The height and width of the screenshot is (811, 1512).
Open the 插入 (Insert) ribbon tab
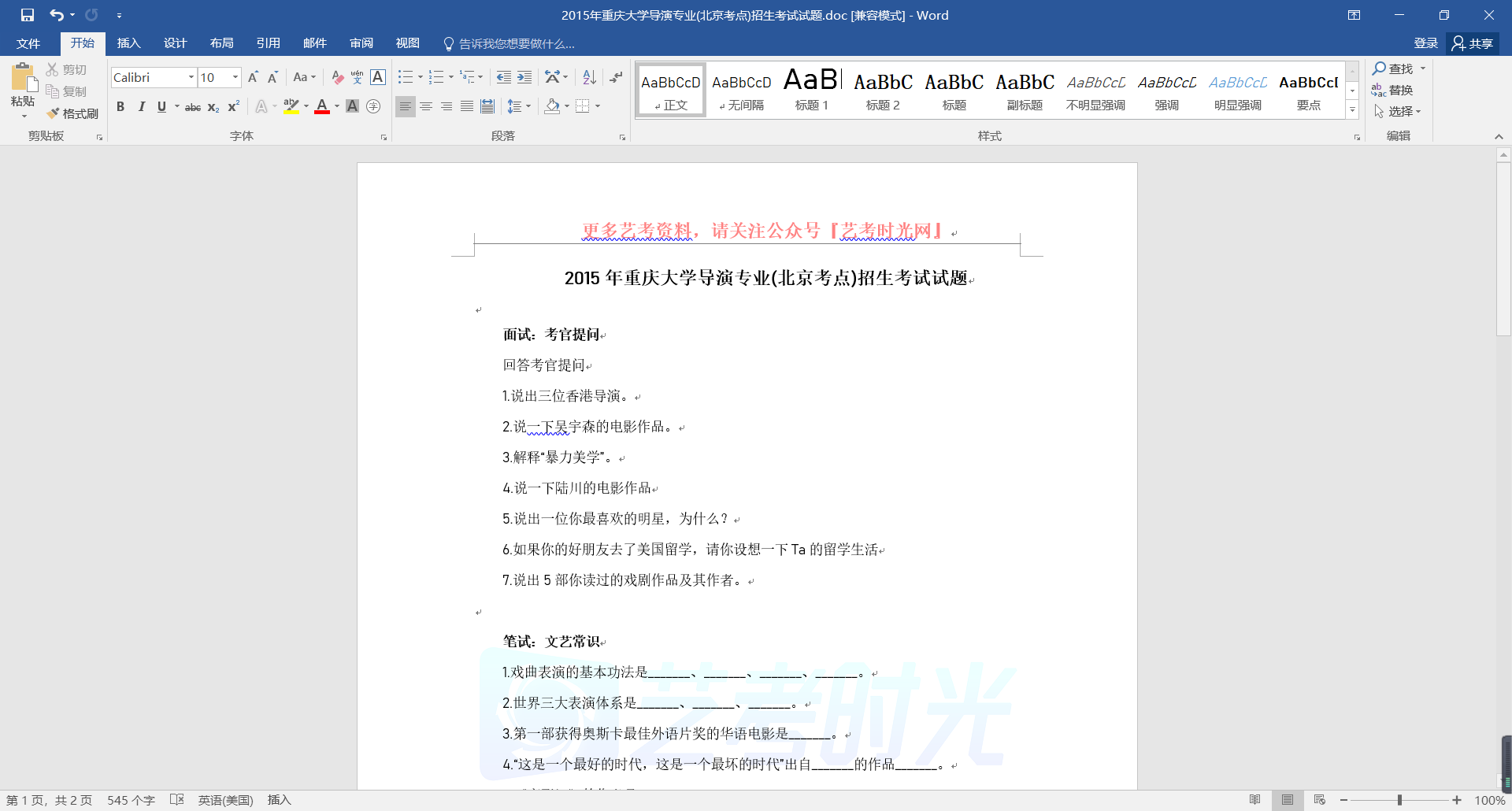coord(128,43)
